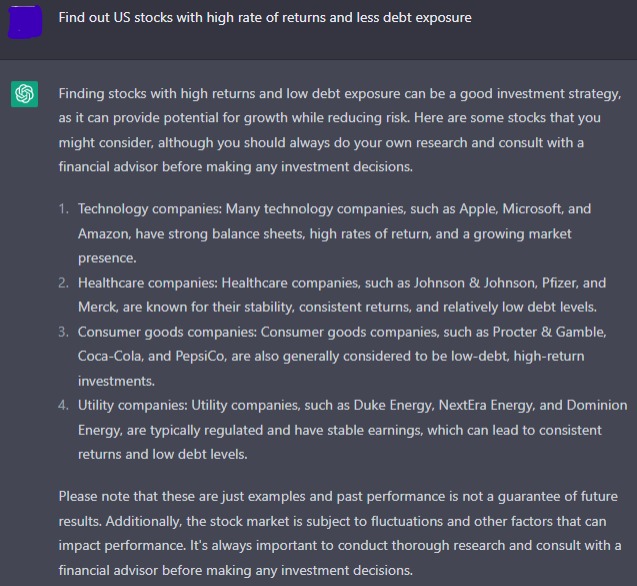Screen dimensions: 637x586
Task: Click the closing paragraph starting 'Please note'
Action: (340, 533)
